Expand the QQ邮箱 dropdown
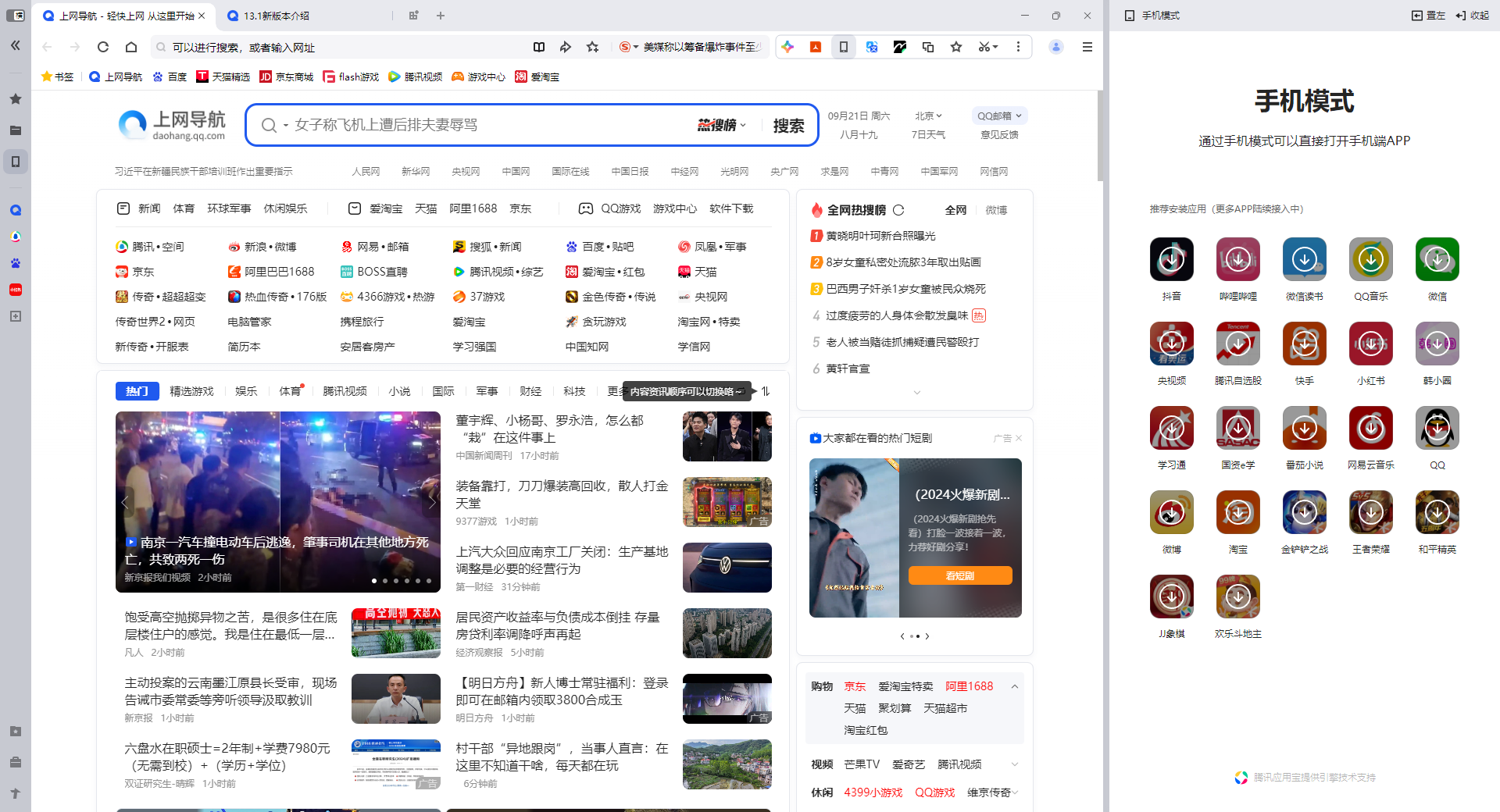 click(x=999, y=116)
